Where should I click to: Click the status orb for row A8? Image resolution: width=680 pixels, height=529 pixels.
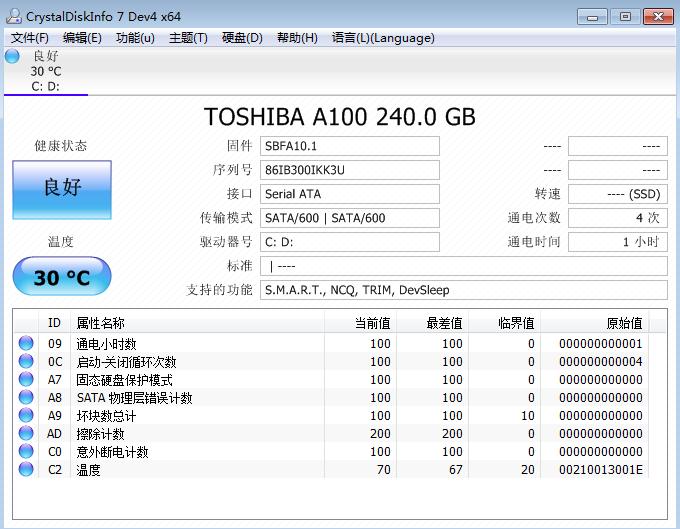click(26, 397)
